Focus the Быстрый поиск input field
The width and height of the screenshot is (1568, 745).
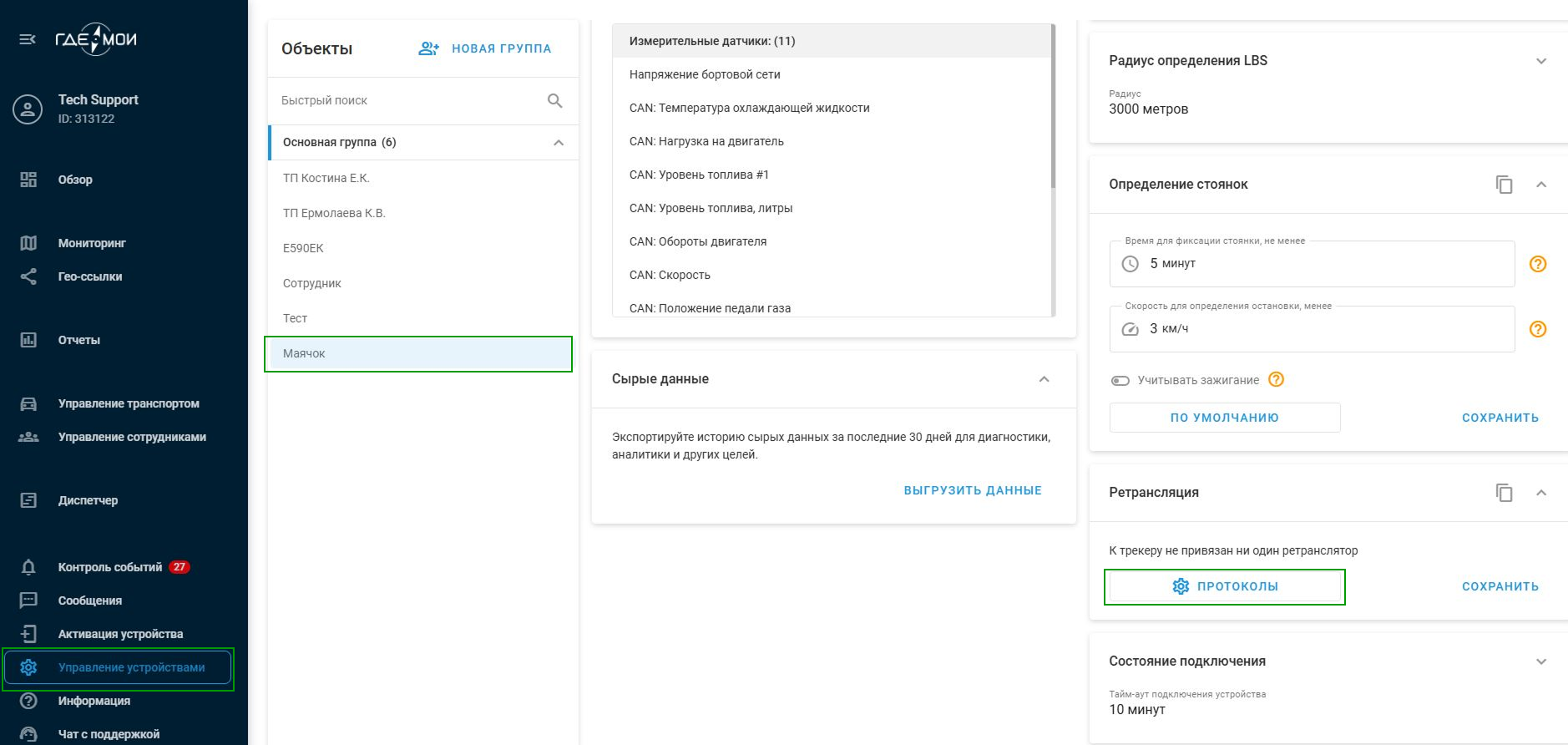[x=409, y=101]
